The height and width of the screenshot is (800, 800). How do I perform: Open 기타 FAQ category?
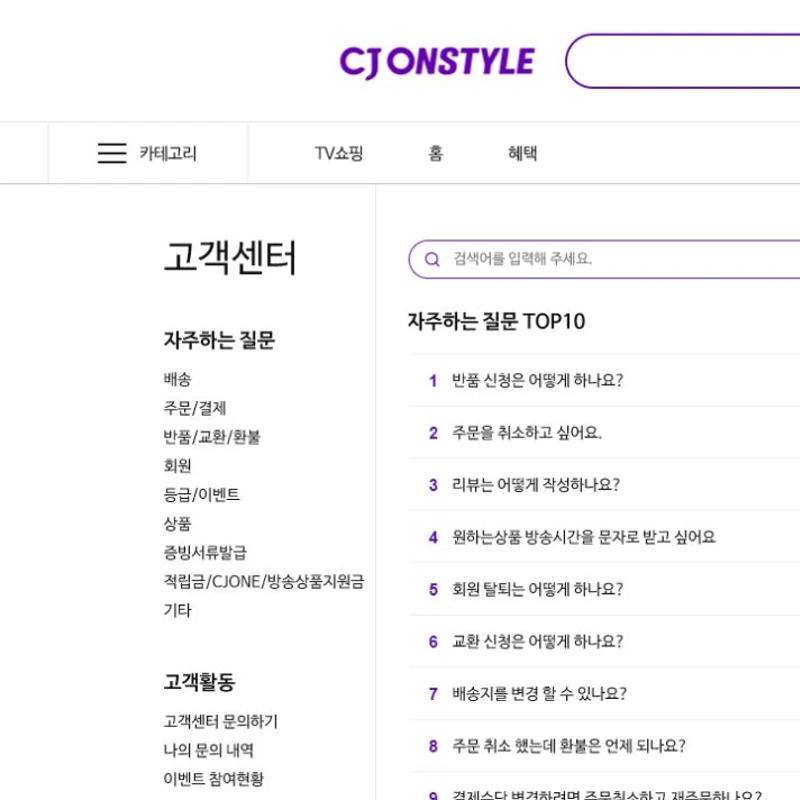(x=177, y=610)
